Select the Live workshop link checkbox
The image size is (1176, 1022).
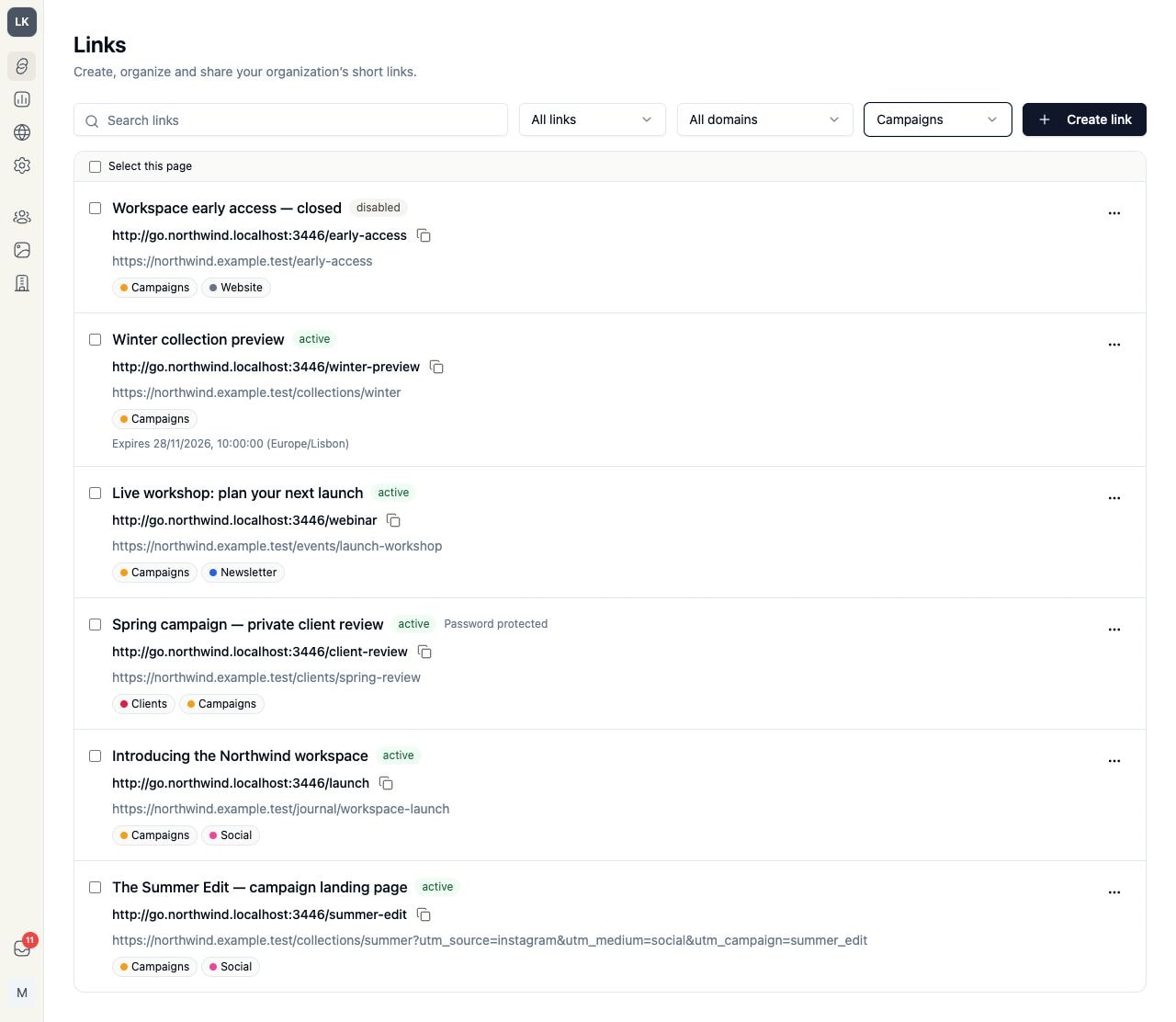[x=95, y=493]
